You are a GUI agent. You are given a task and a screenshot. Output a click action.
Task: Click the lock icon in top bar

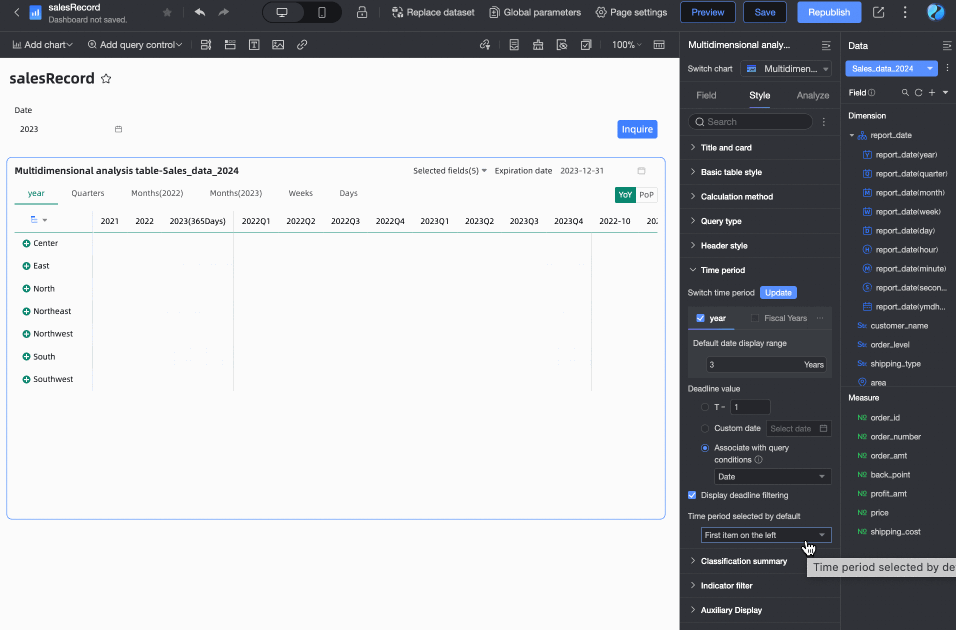click(361, 12)
